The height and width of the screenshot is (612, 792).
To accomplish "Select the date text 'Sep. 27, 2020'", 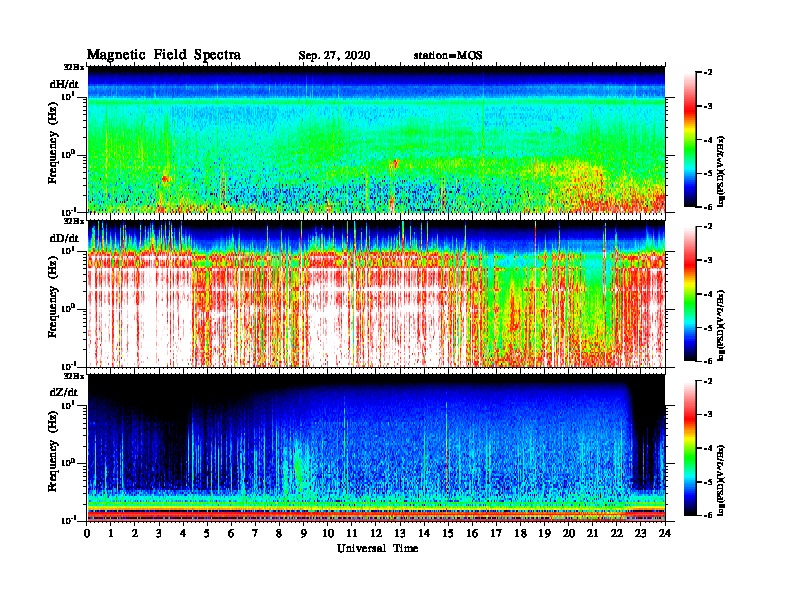I will point(334,56).
